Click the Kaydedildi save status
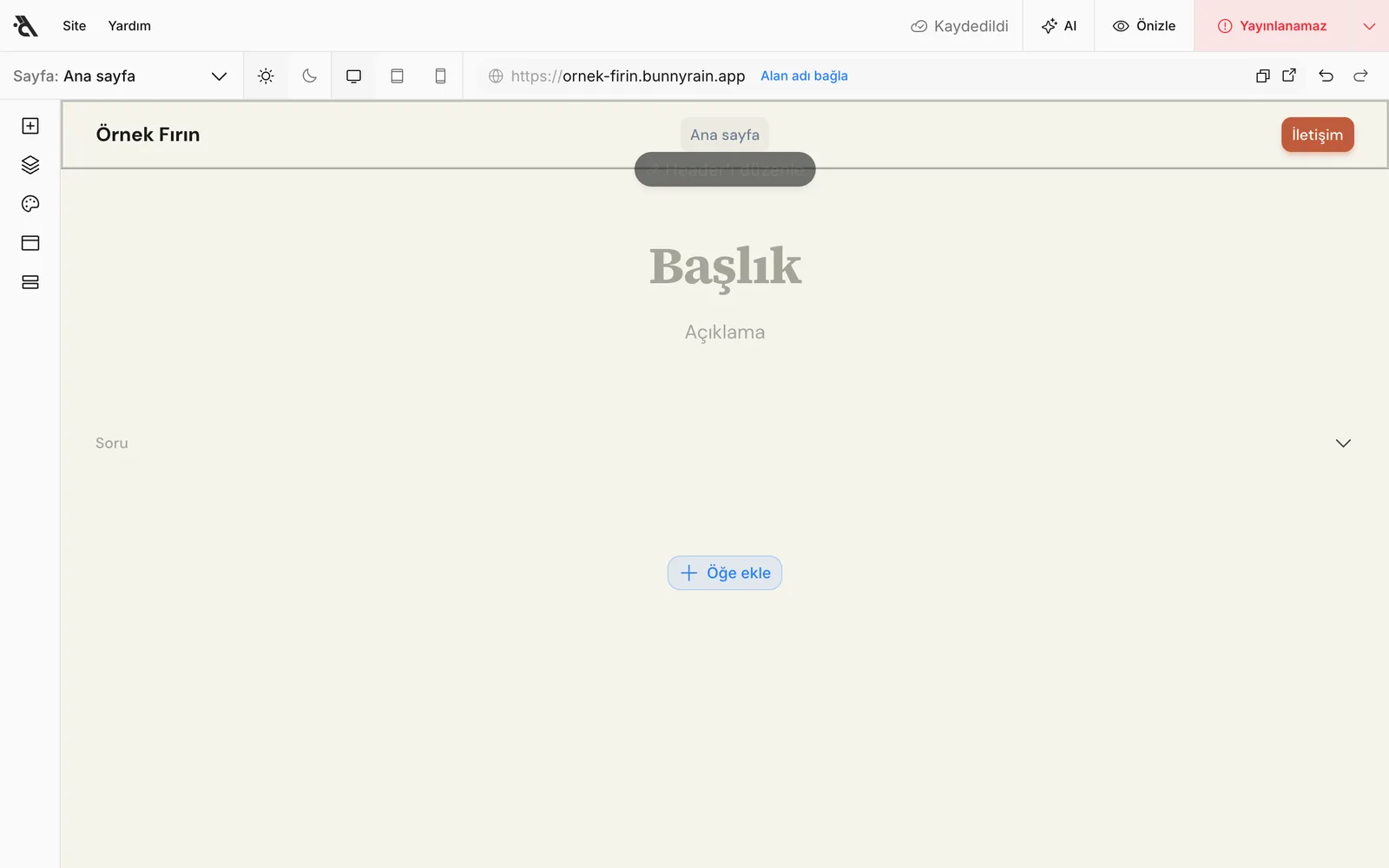The image size is (1389, 868). (959, 26)
